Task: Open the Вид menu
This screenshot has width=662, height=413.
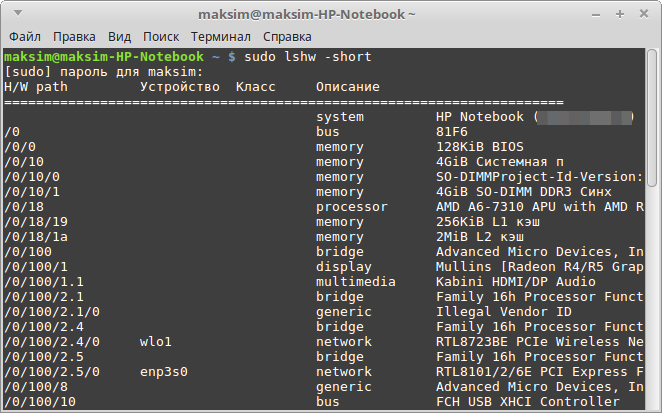Action: point(119,36)
